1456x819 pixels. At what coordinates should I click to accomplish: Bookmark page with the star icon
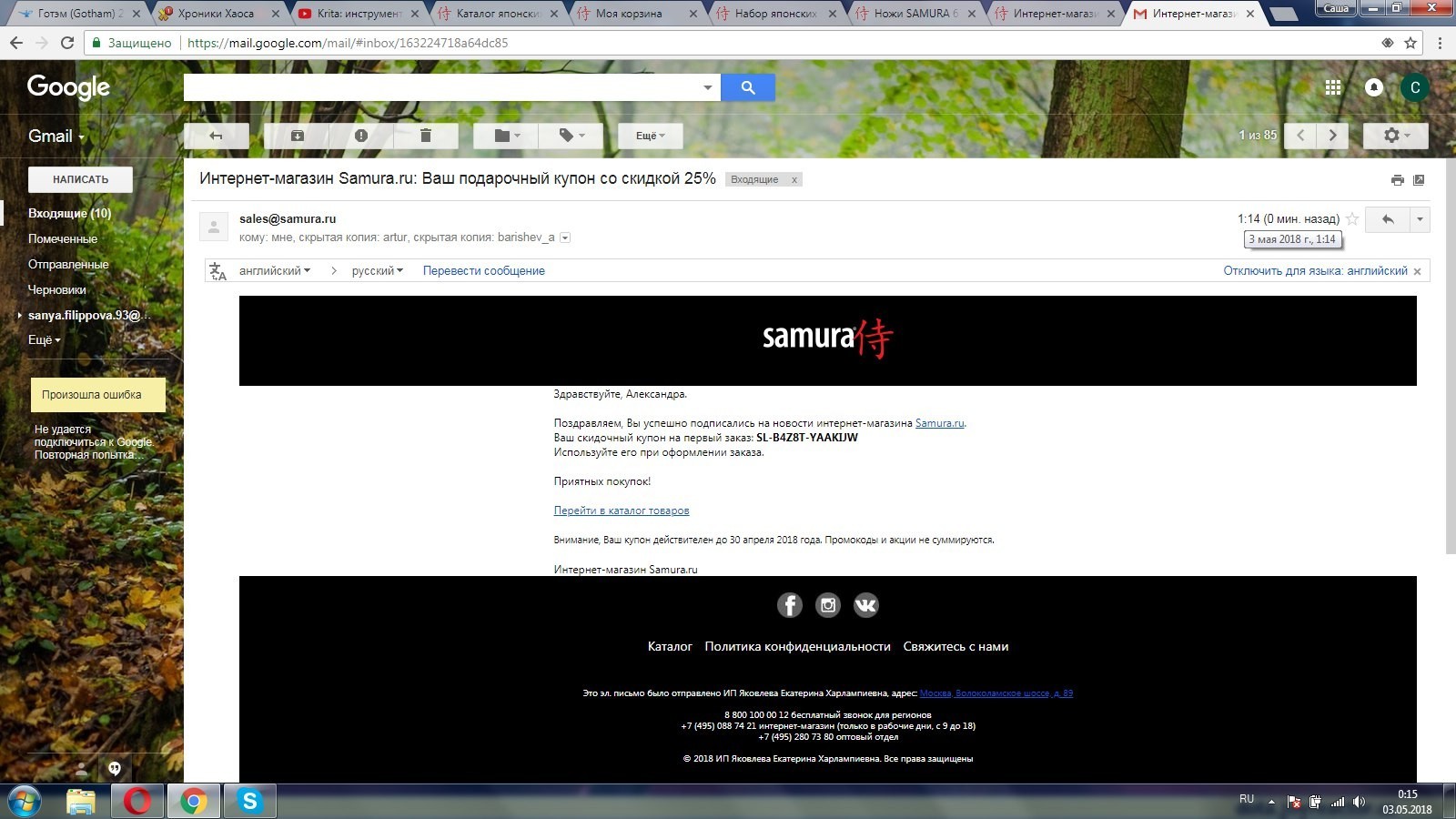(x=1410, y=43)
